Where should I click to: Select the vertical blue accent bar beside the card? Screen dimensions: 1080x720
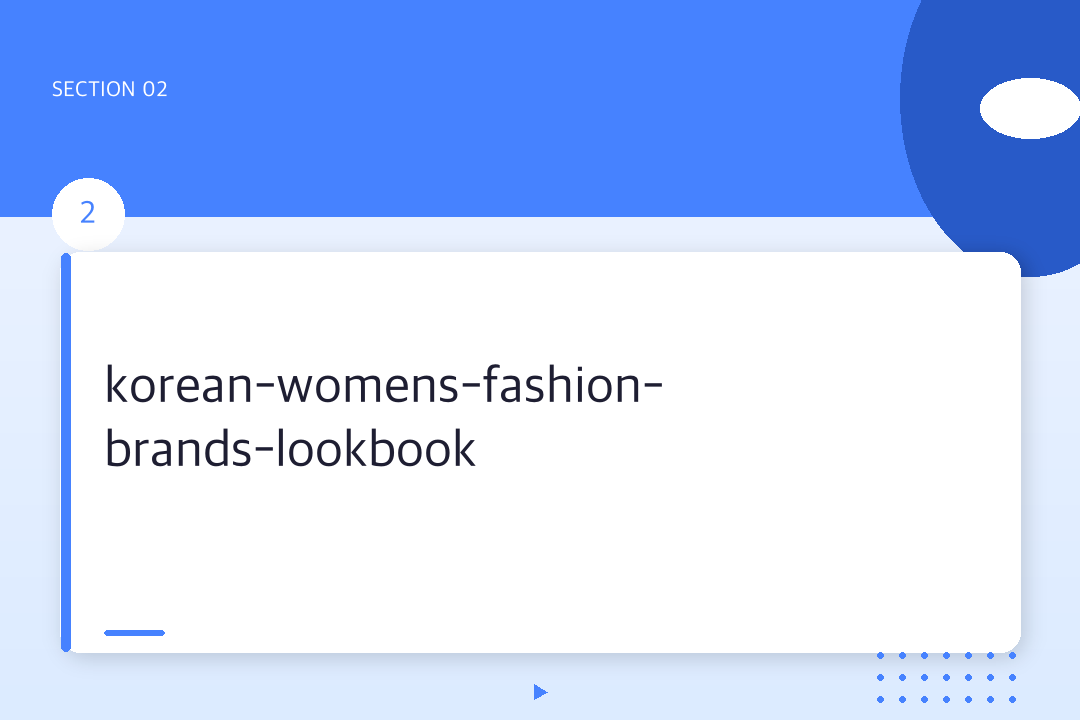click(66, 450)
